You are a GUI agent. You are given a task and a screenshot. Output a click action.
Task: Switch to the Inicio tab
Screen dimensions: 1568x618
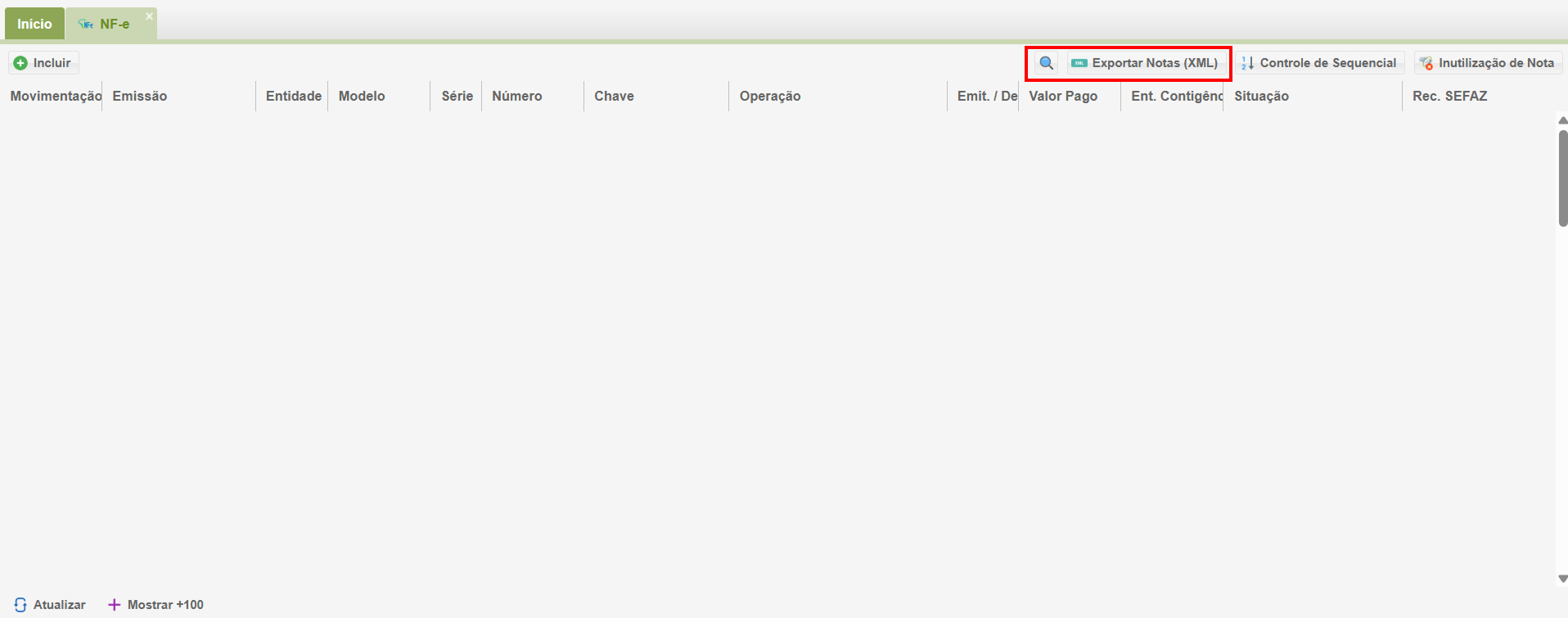34,24
